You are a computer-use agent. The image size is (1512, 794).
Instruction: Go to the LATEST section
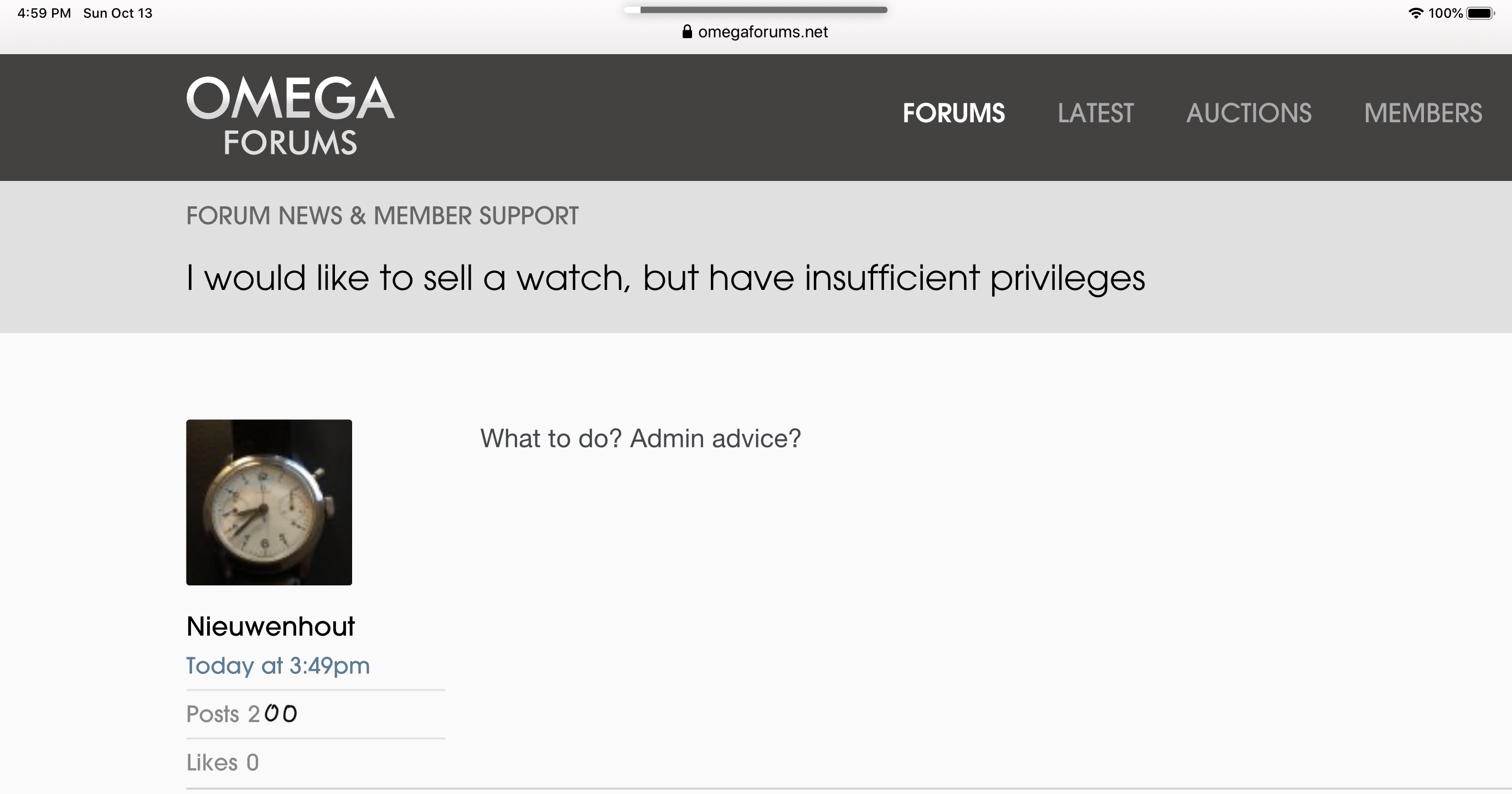point(1095,113)
